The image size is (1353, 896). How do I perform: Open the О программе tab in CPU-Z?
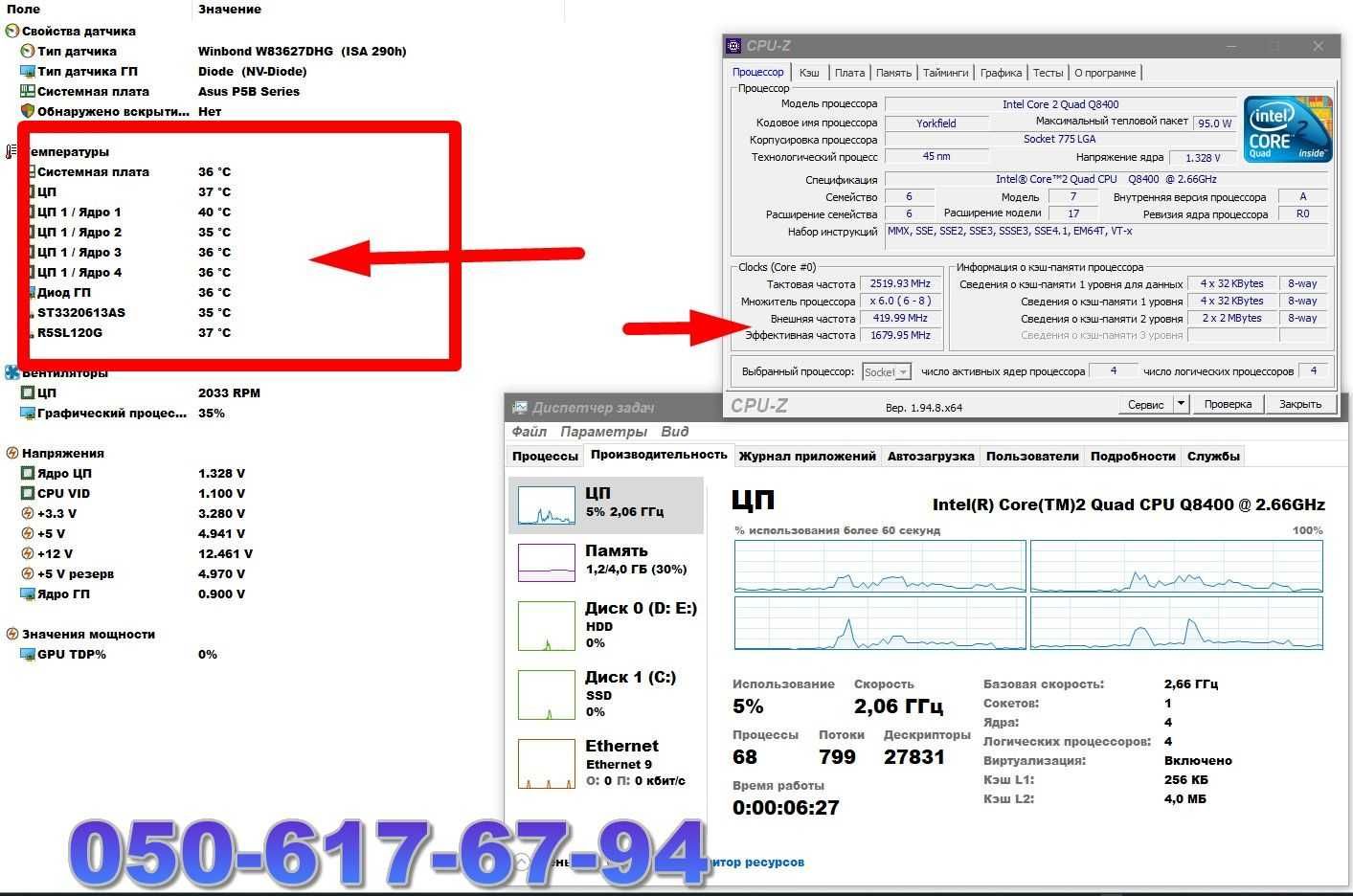[1105, 73]
